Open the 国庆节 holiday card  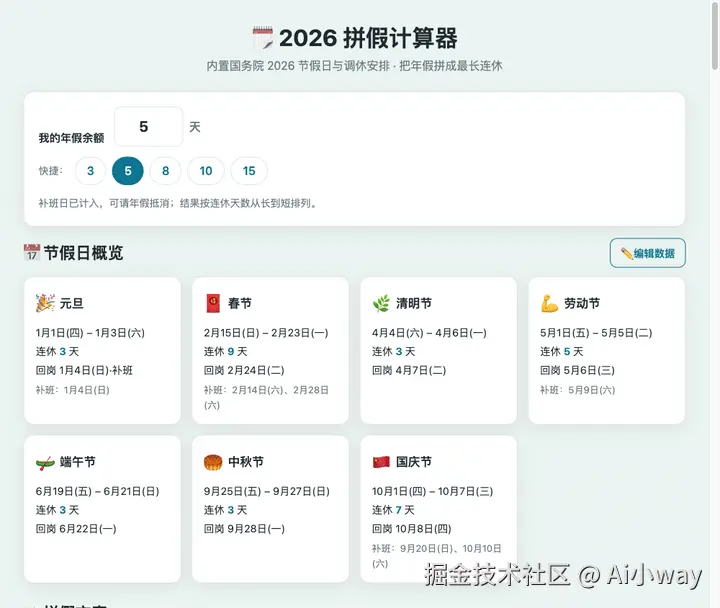[439, 509]
